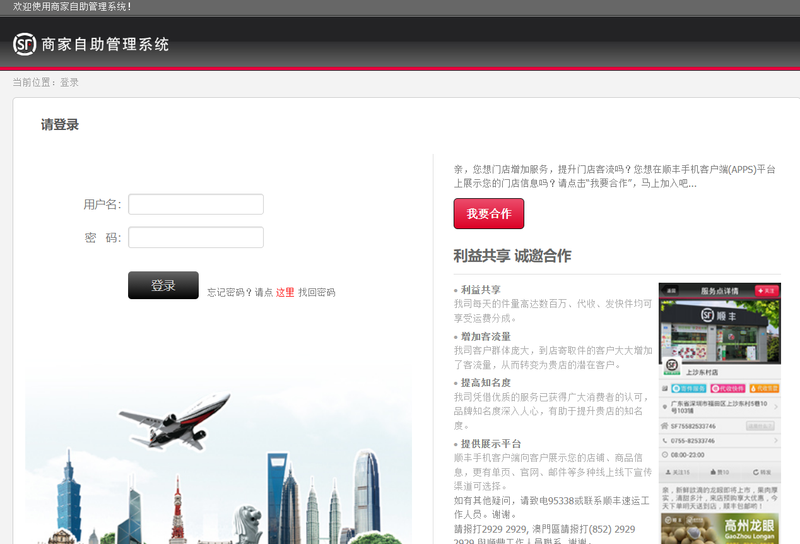Click the 当前位置：登录 breadcrumb
Image resolution: width=800 pixels, height=544 pixels.
[x=45, y=82]
